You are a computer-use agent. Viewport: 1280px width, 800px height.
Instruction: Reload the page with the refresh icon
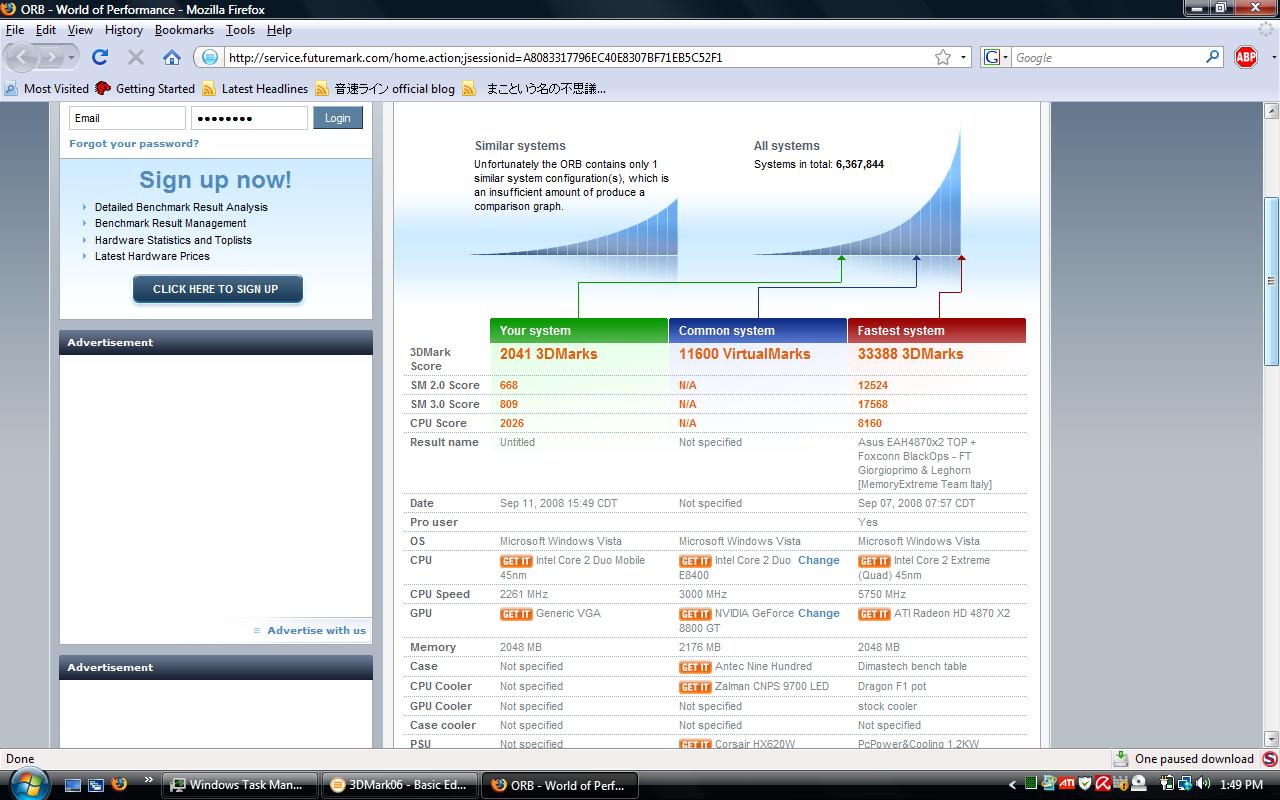(100, 57)
